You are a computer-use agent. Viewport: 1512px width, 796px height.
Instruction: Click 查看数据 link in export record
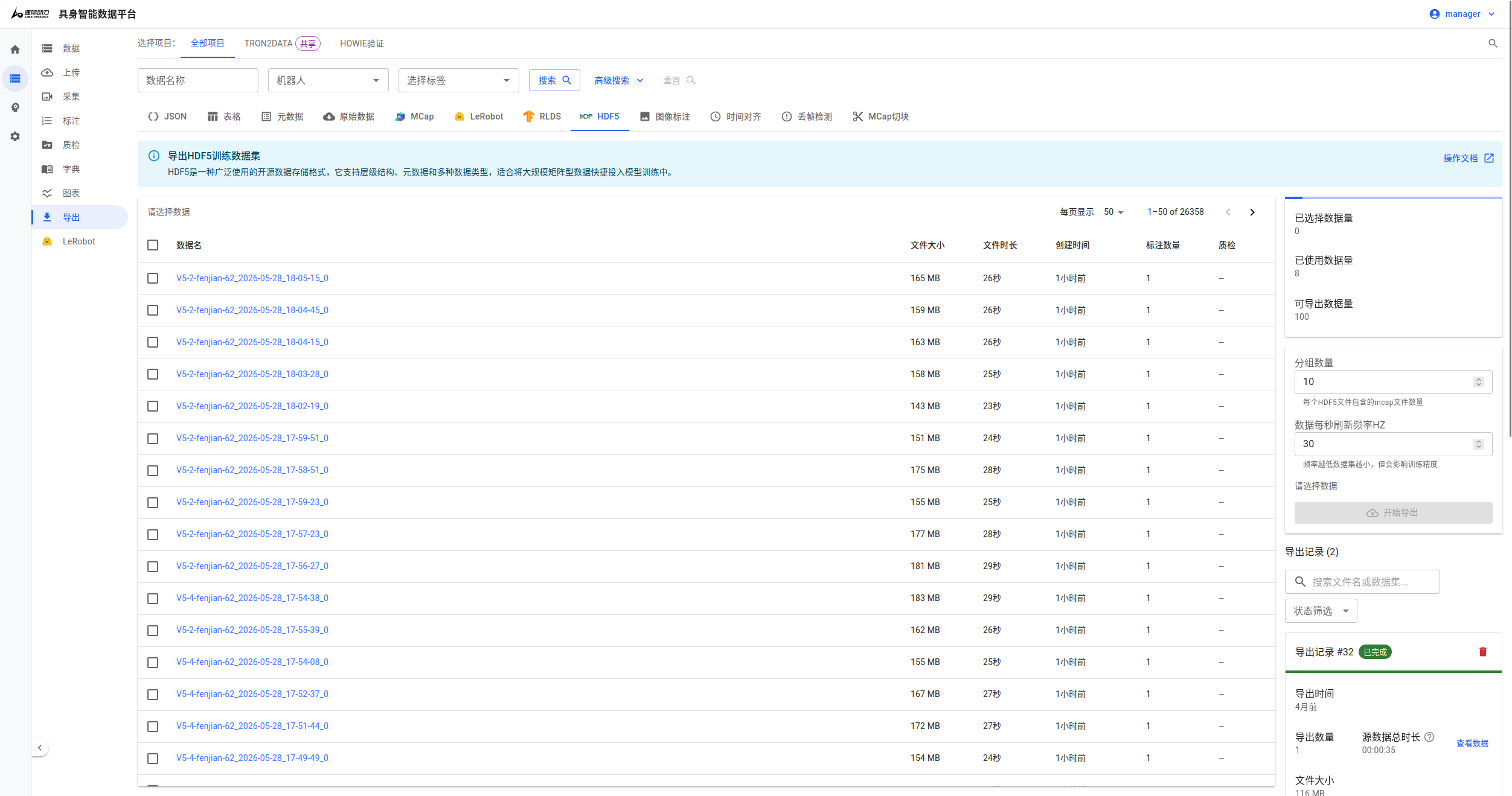(x=1472, y=743)
